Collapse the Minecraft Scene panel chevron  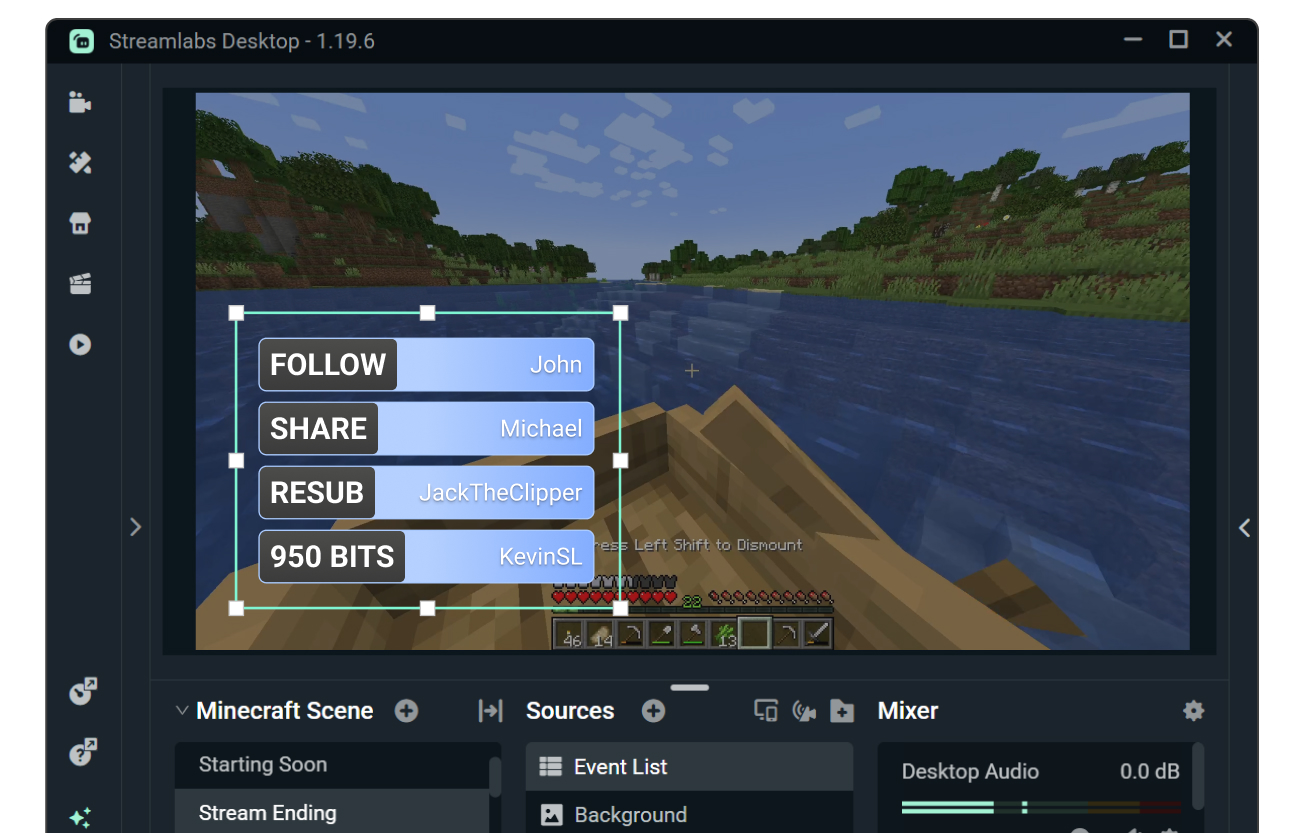(x=182, y=710)
